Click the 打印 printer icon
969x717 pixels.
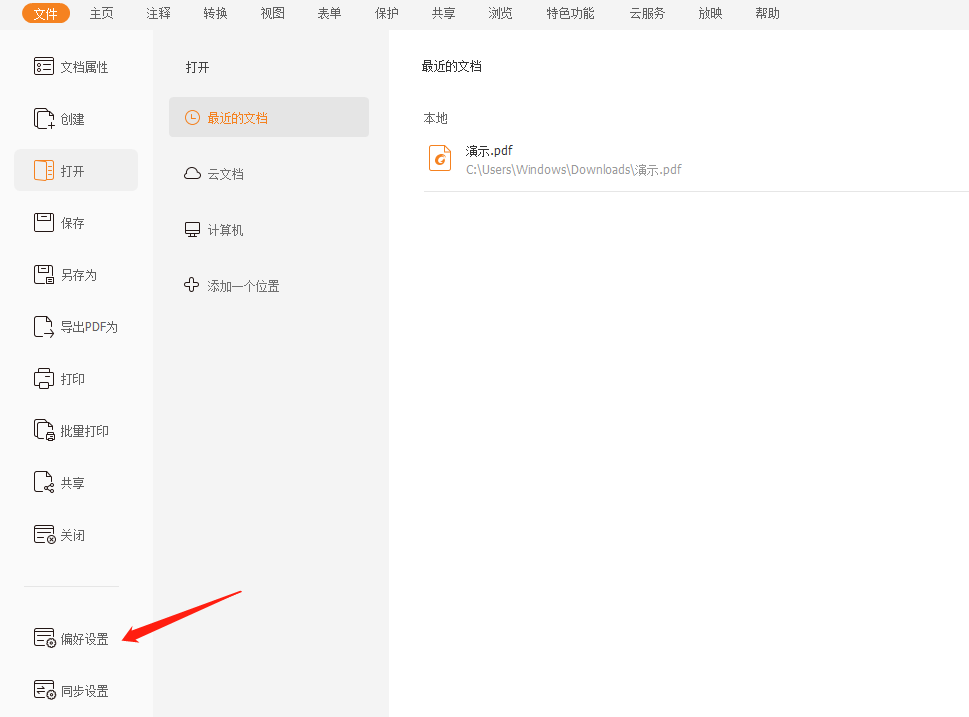pyautogui.click(x=44, y=379)
